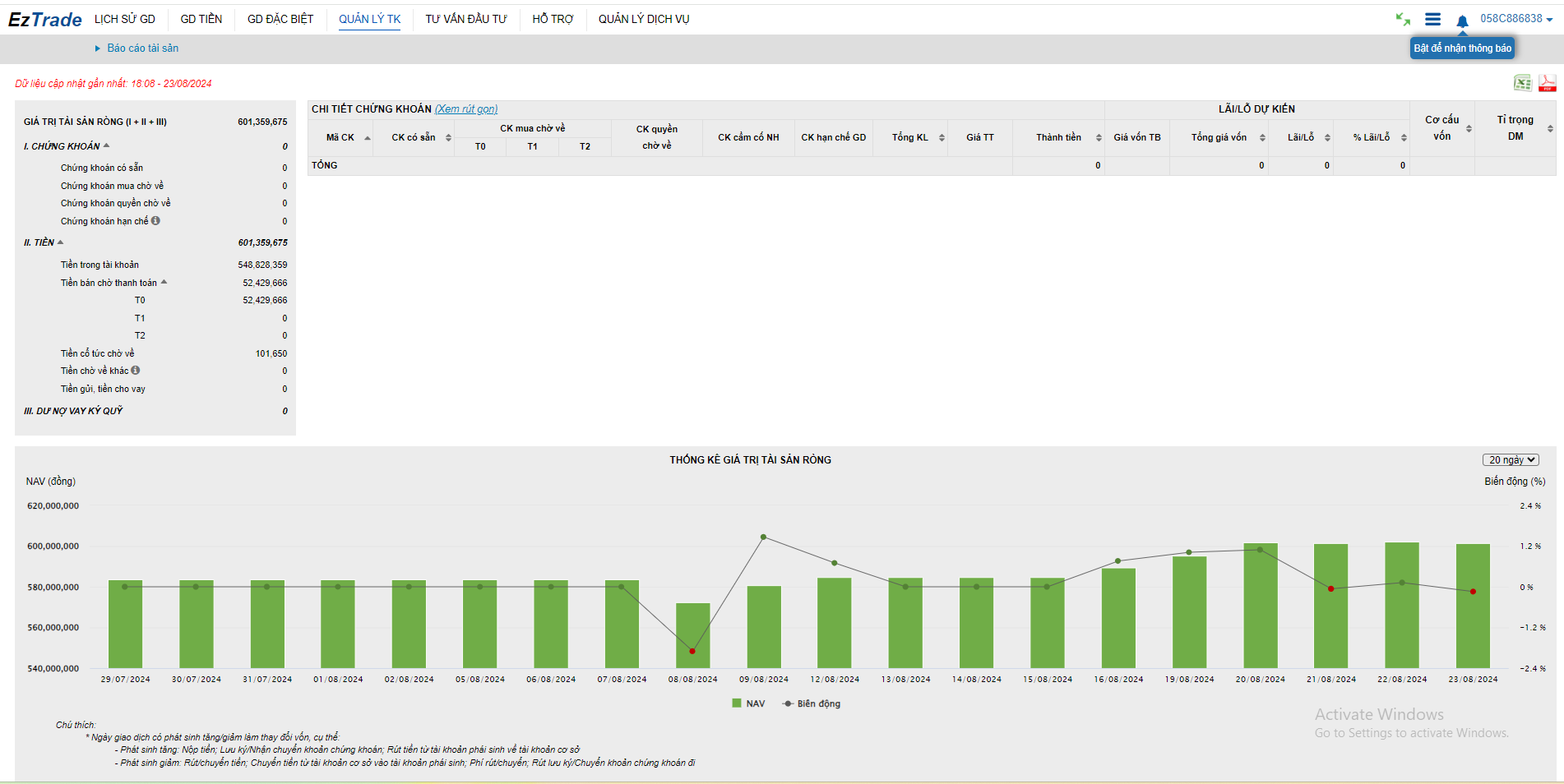
Task: Click the arrow icon before Báo cáo tài sản
Action: [98, 48]
